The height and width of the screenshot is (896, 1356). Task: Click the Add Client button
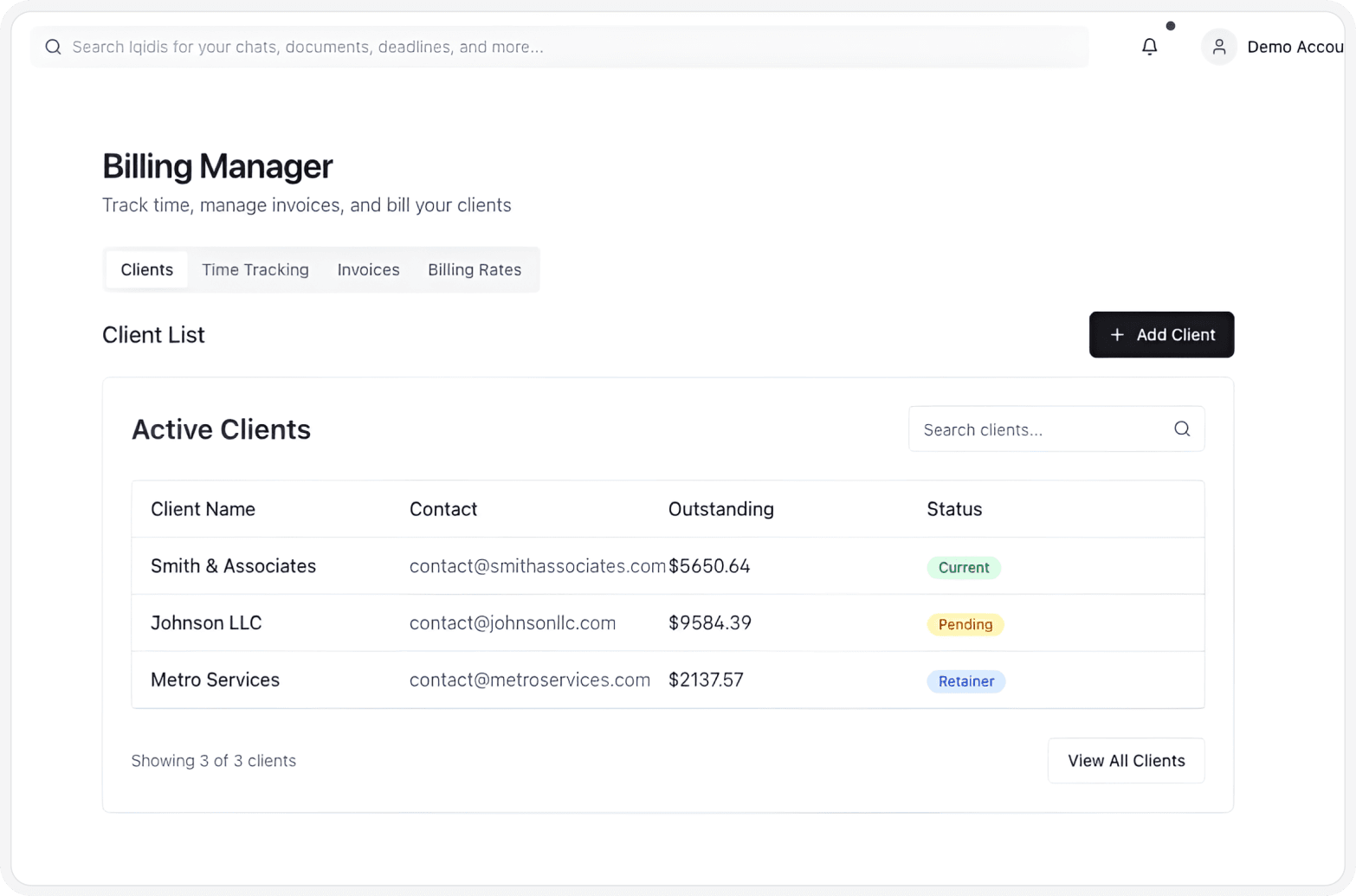[x=1161, y=335]
